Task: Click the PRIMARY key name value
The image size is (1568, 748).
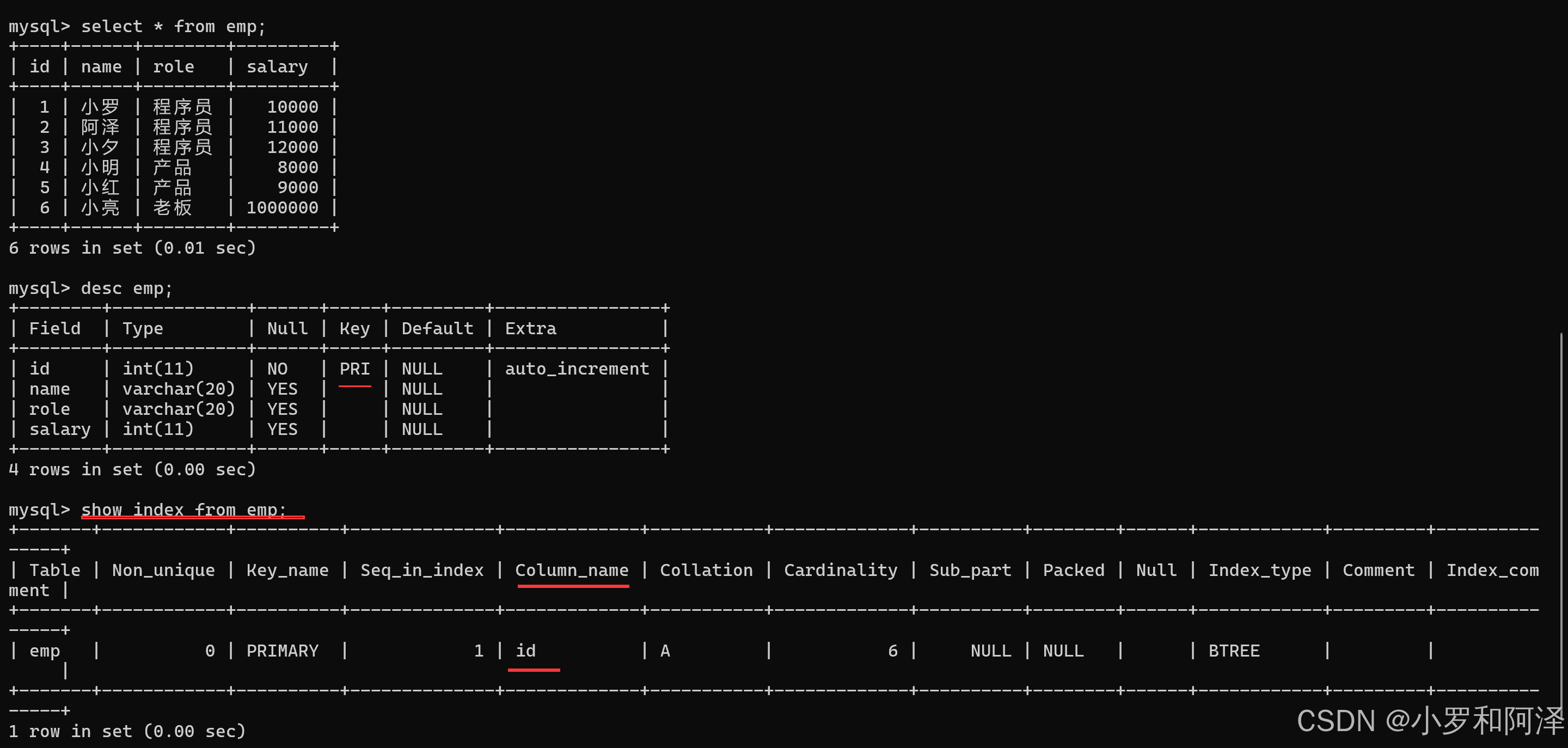Action: click(283, 651)
